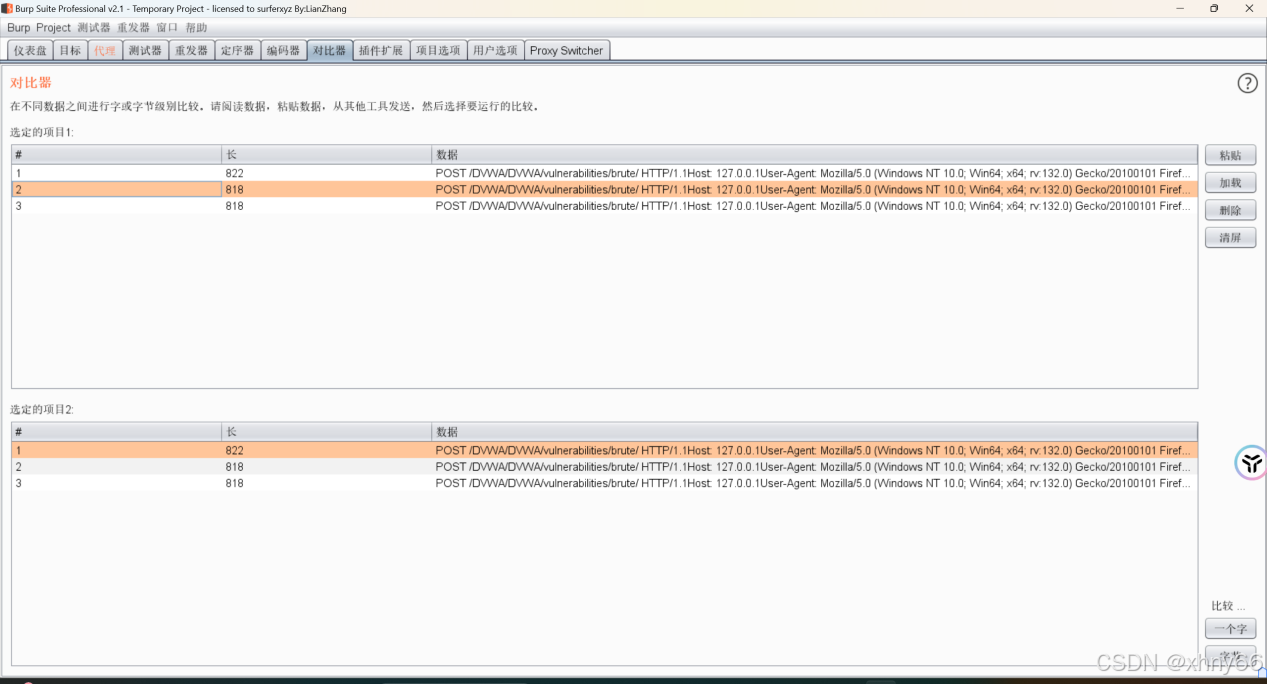Switch to the 用户选项 tab
Viewport: 1267px width, 684px height.
point(495,50)
